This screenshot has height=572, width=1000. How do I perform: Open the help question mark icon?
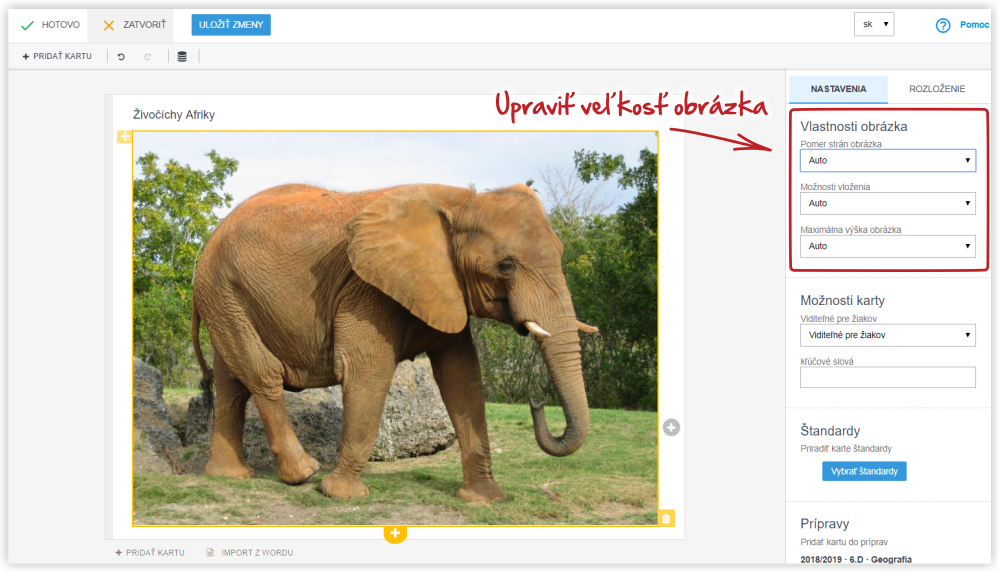943,26
